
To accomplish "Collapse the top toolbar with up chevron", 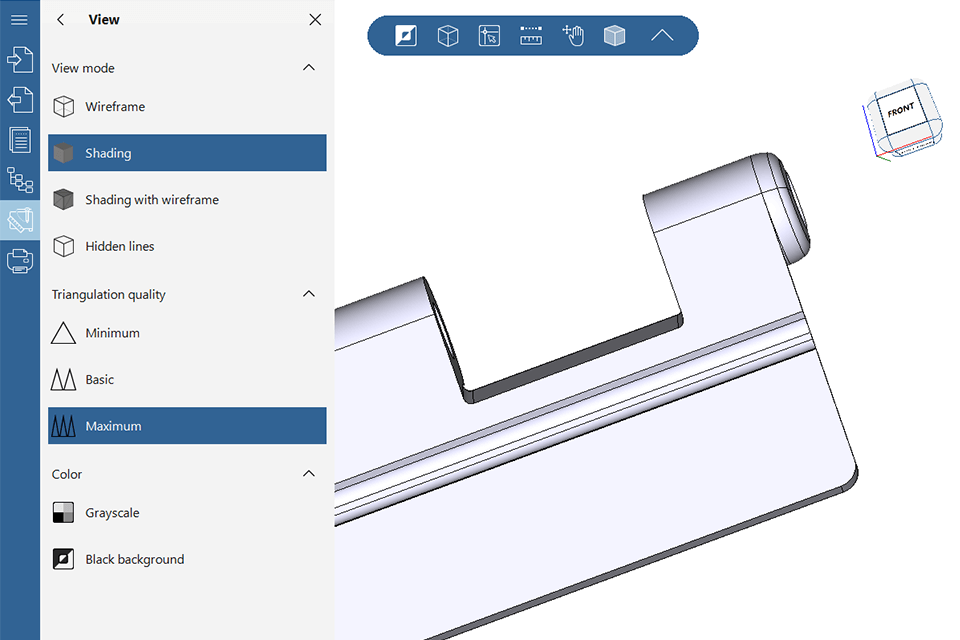I will pos(662,36).
